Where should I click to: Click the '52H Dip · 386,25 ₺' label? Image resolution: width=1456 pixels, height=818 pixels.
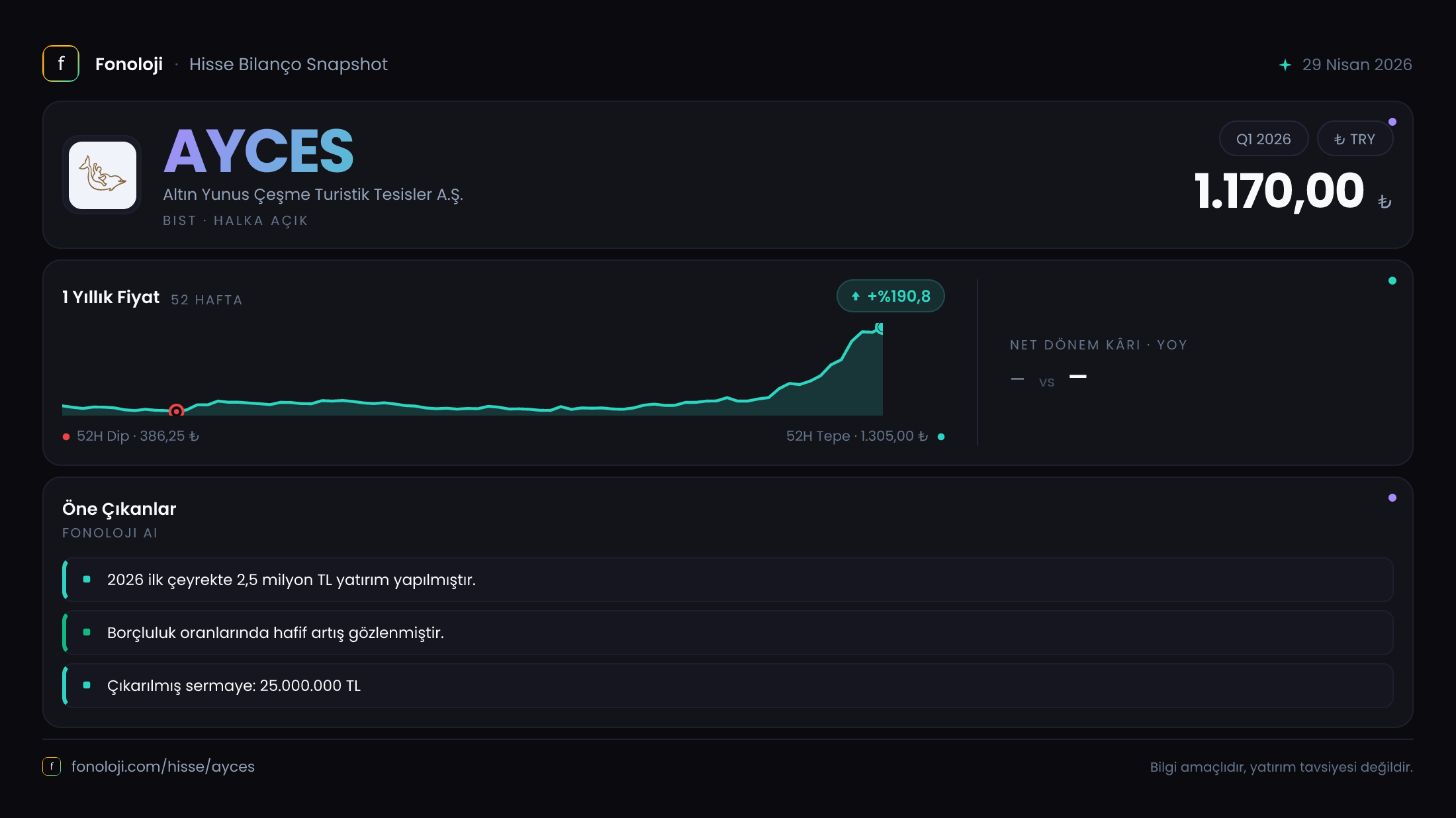coord(138,436)
